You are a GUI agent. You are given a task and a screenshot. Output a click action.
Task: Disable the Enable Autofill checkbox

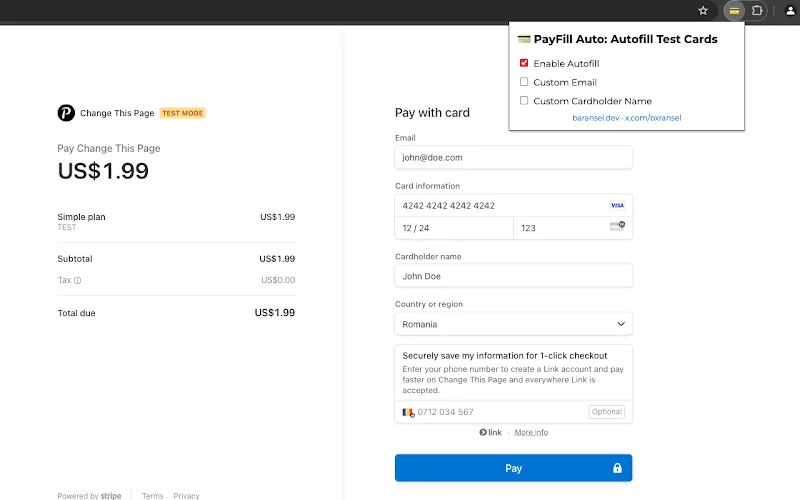524,63
